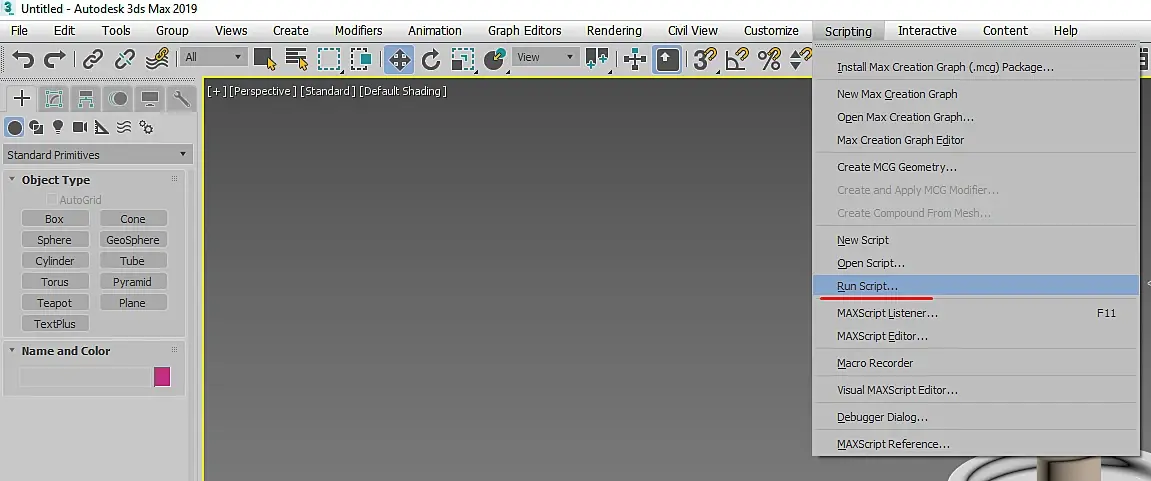Toggle the Percent Snap icon

(x=769, y=59)
